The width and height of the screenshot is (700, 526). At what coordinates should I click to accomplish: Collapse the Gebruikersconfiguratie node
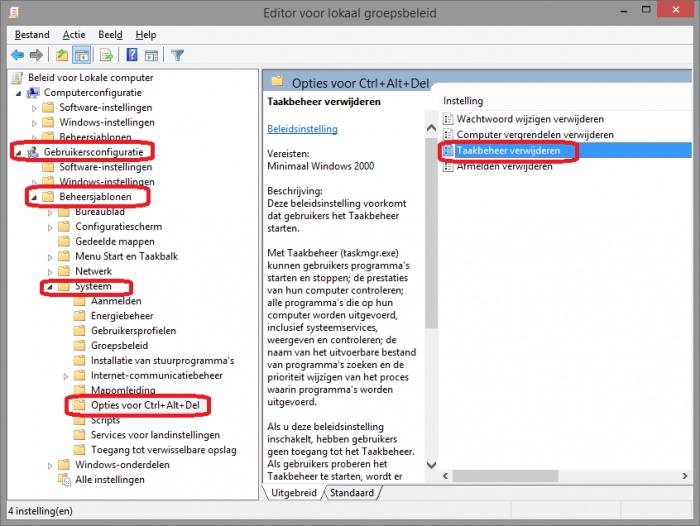coord(19,153)
